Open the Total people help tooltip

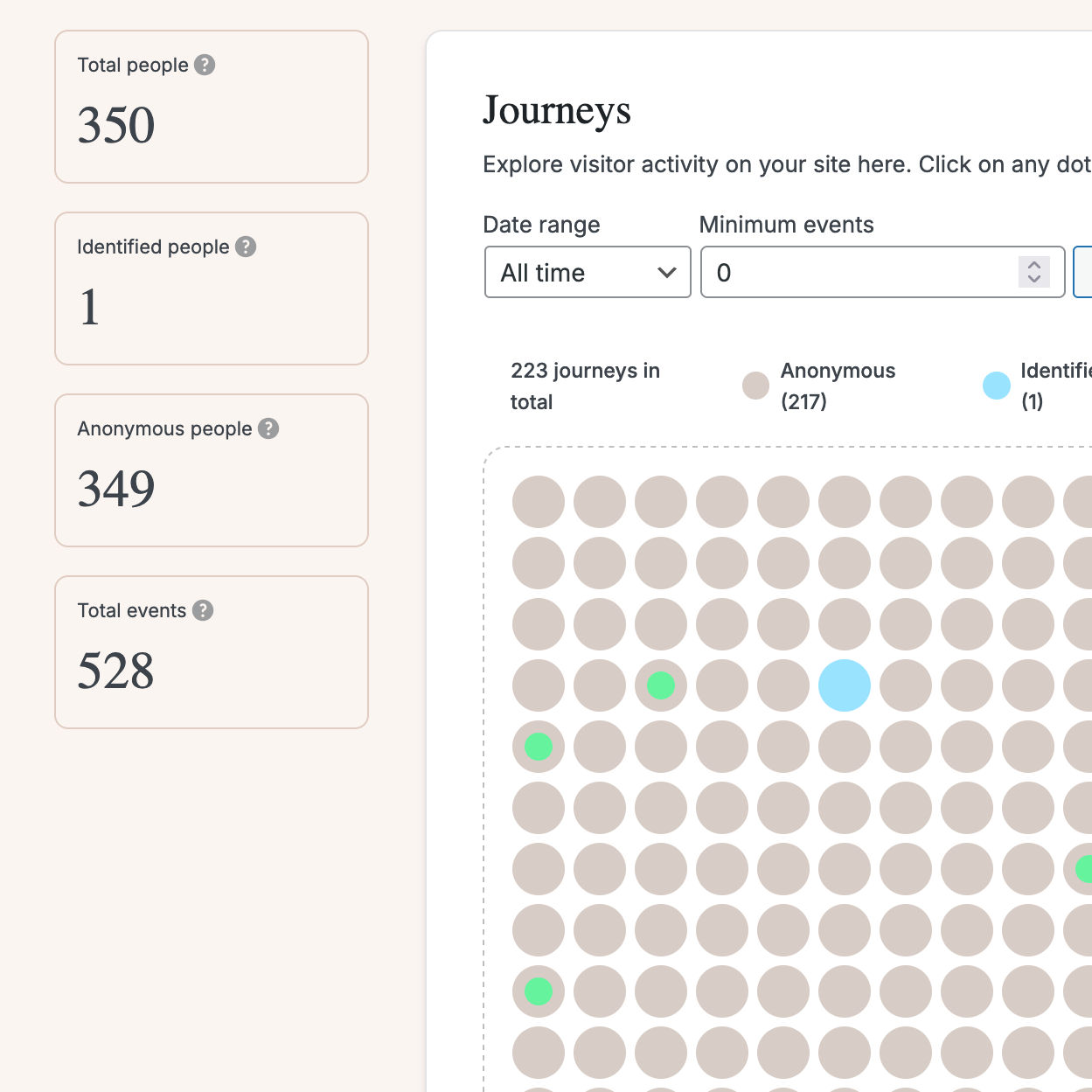point(204,65)
